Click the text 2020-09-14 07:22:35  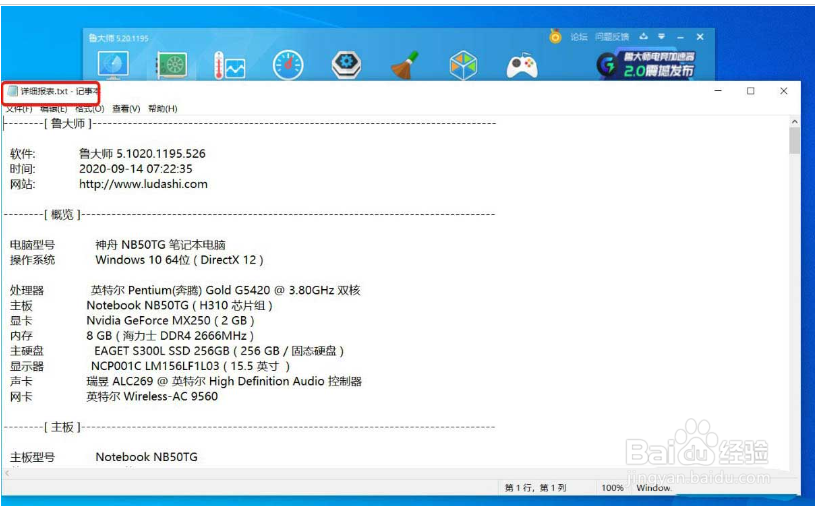point(136,169)
